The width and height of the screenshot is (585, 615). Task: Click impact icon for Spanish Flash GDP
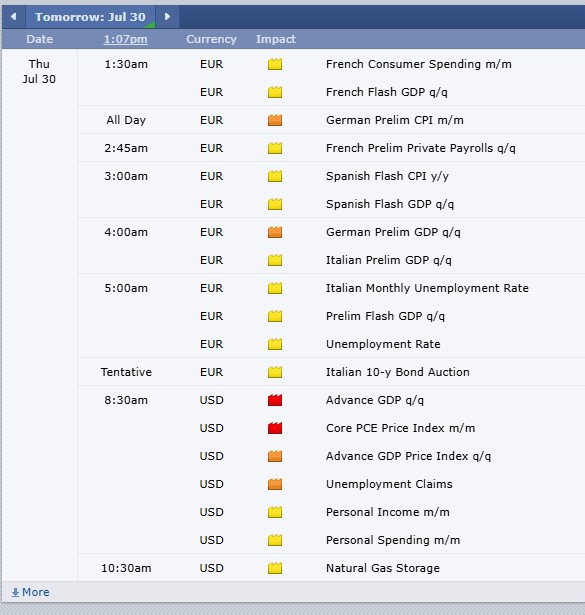click(x=275, y=204)
